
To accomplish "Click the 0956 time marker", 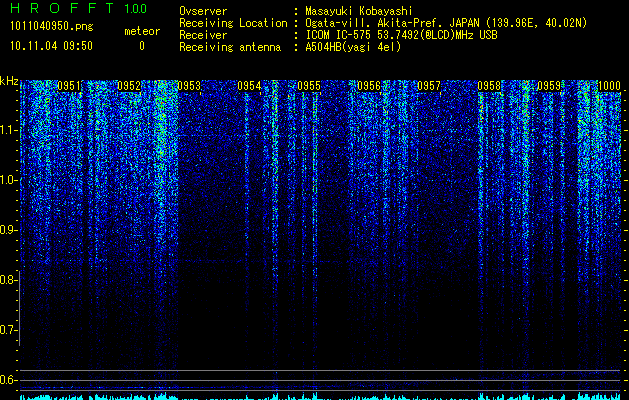I will coord(369,86).
